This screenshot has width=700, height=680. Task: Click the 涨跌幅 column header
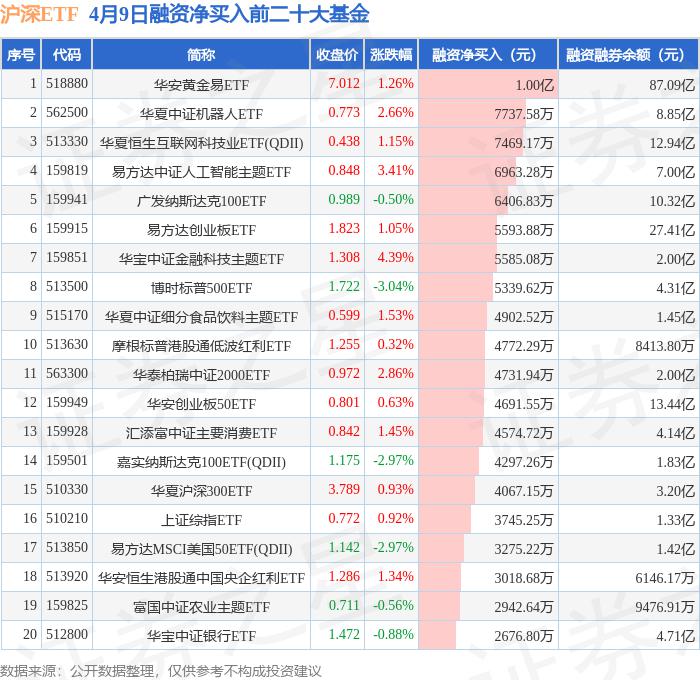click(391, 54)
